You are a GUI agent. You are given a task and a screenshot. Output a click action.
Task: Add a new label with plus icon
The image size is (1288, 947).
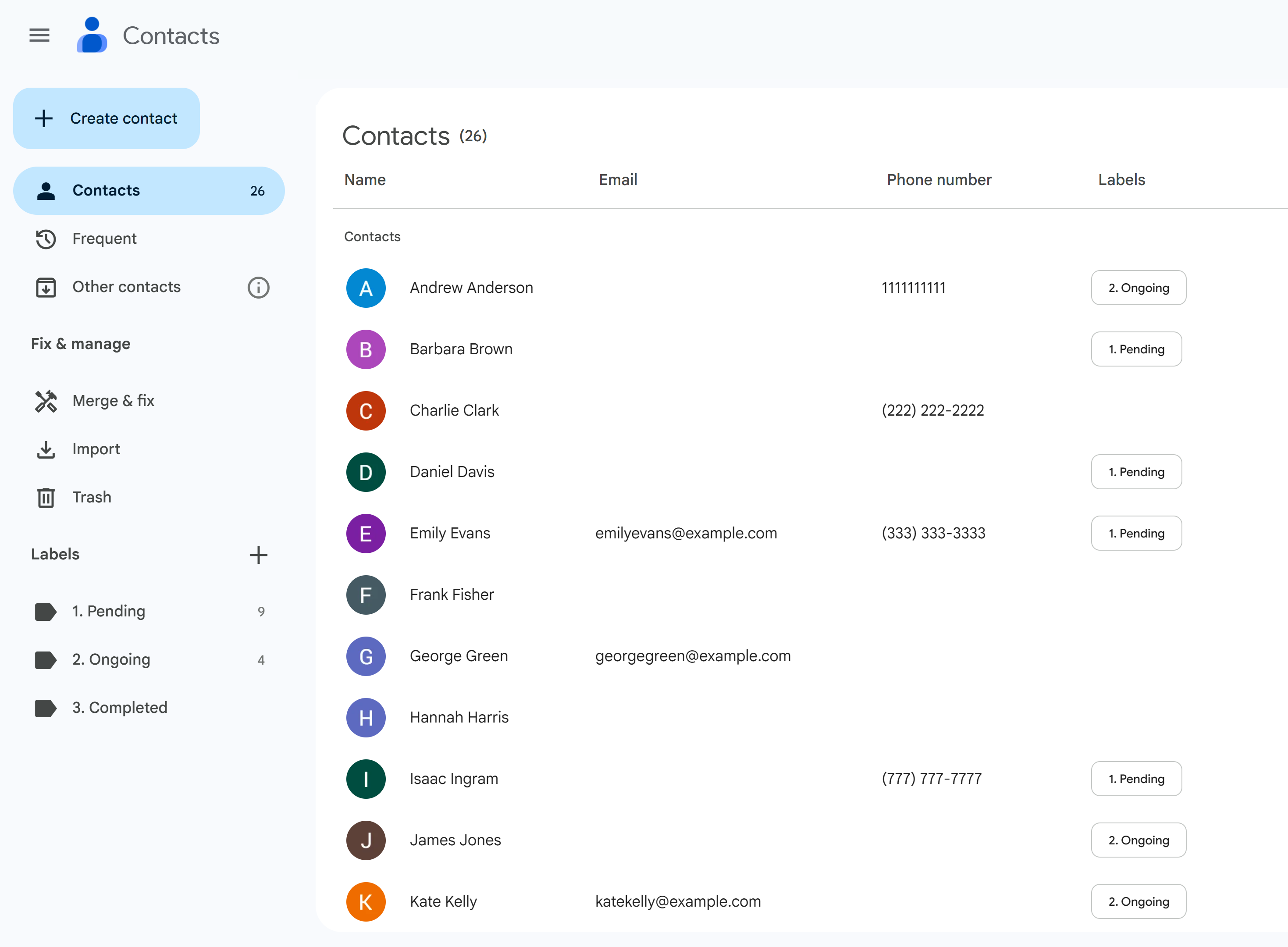258,554
